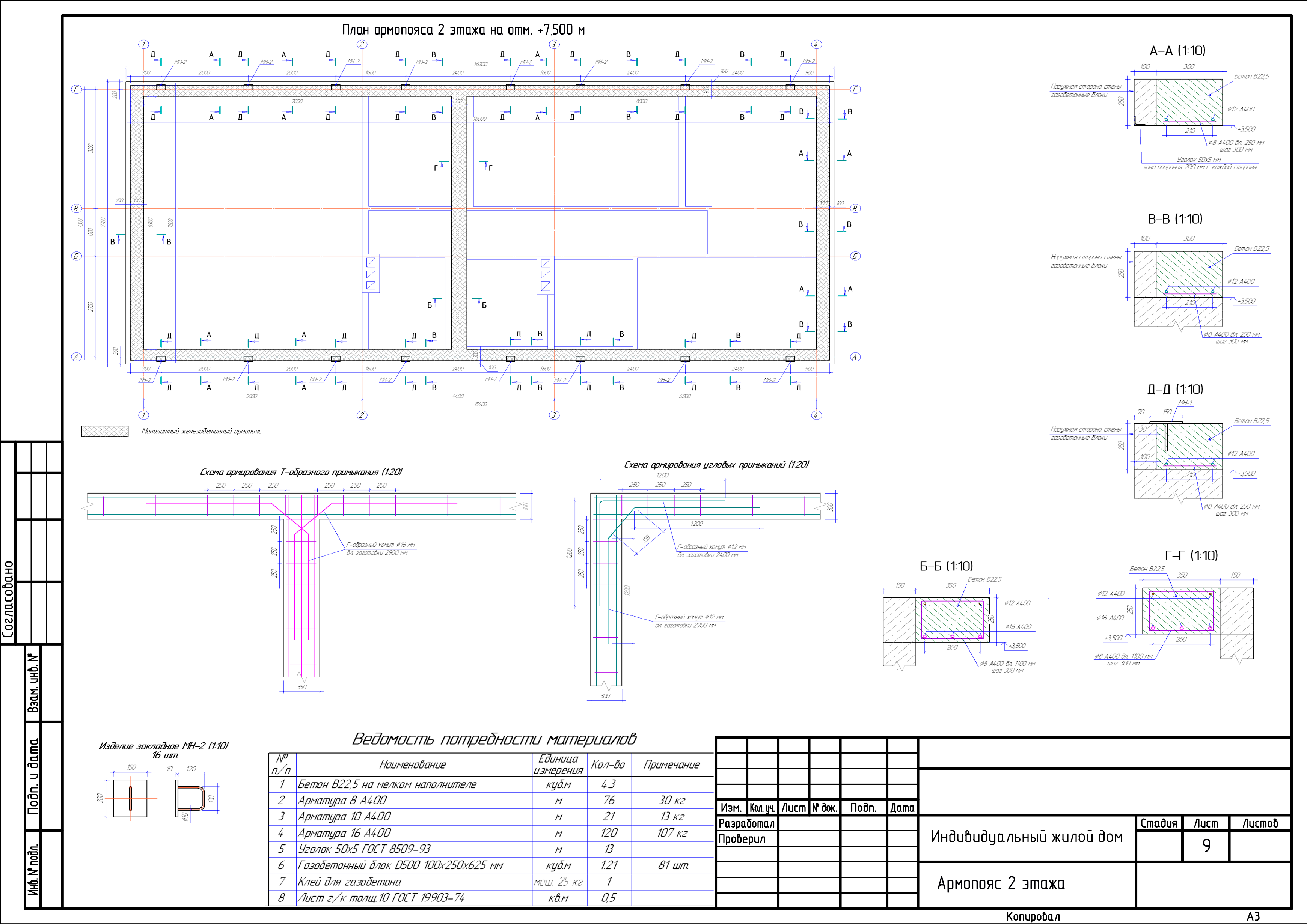Click the 'А3' format label
This screenshot has height=924, width=1307.
pos(1253,916)
